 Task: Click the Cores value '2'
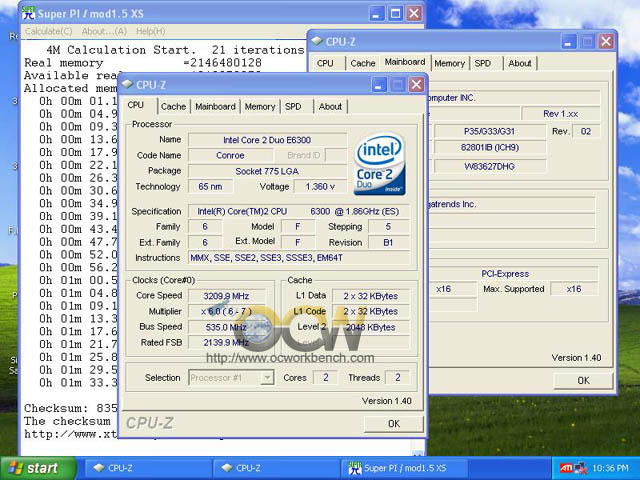[325, 378]
